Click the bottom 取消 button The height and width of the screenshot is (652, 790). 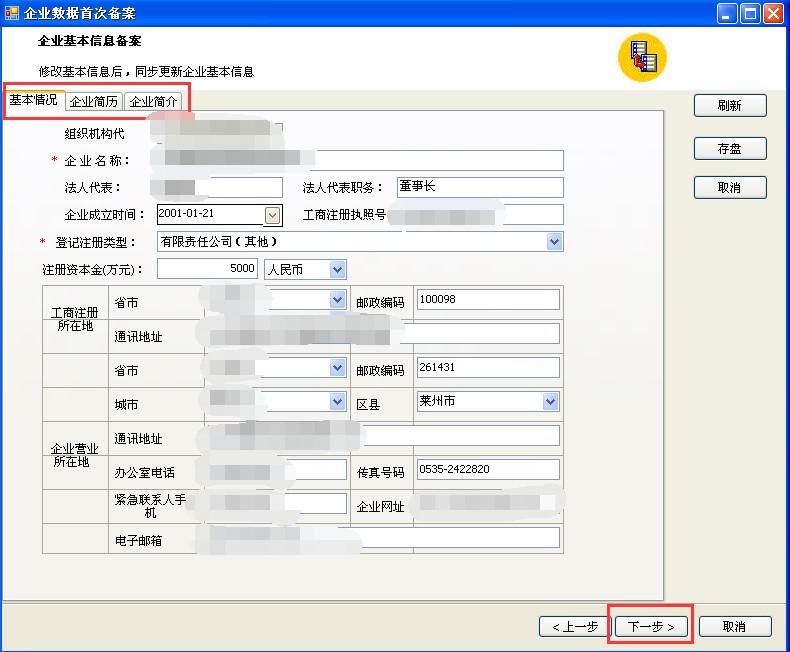[734, 627]
